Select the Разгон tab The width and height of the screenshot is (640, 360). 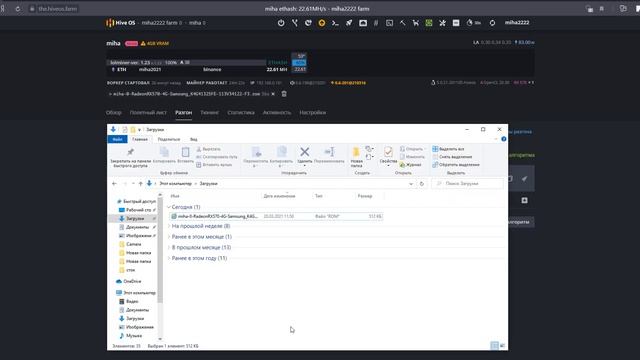click(183, 112)
